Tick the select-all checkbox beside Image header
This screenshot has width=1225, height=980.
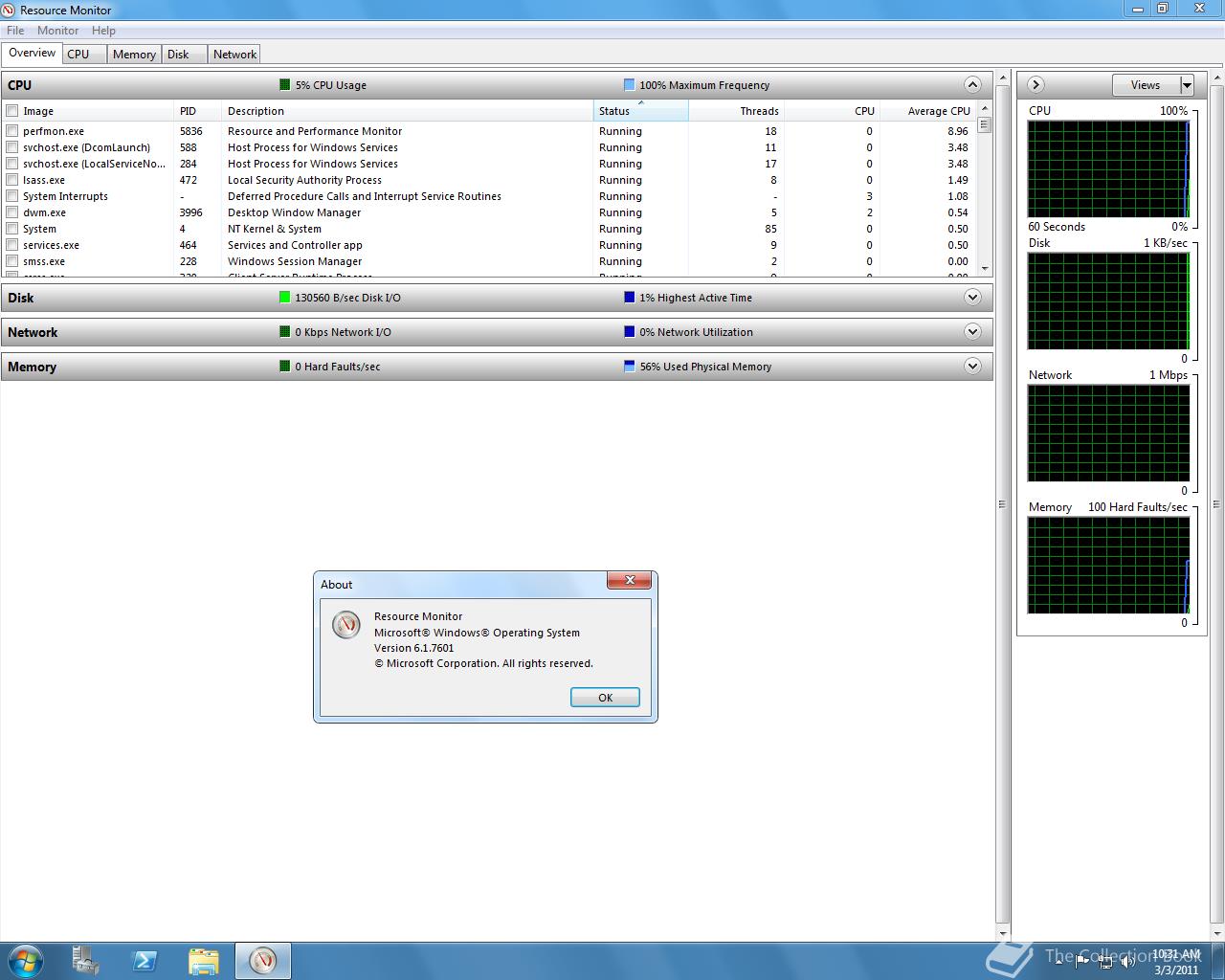tap(12, 111)
